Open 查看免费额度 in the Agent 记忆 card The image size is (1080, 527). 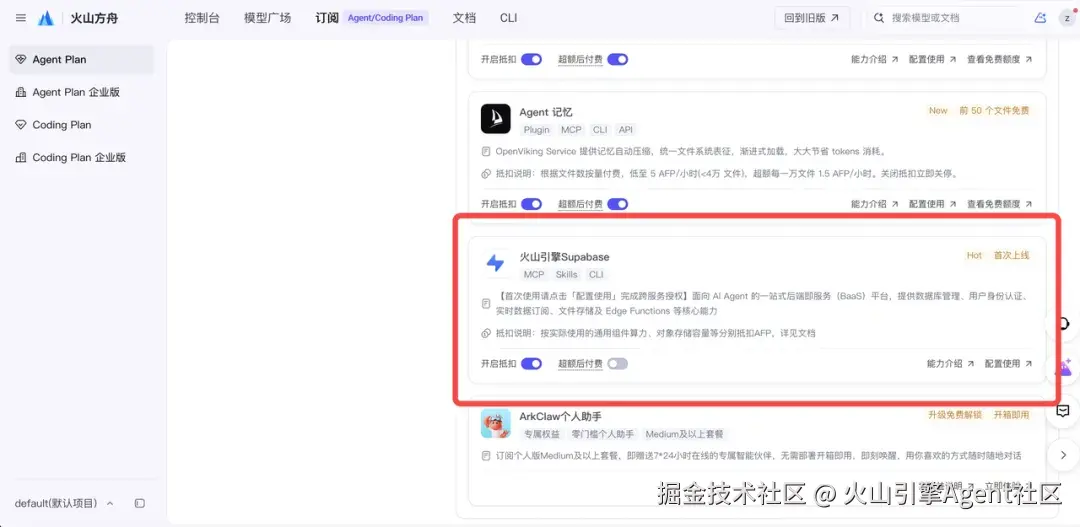999,204
